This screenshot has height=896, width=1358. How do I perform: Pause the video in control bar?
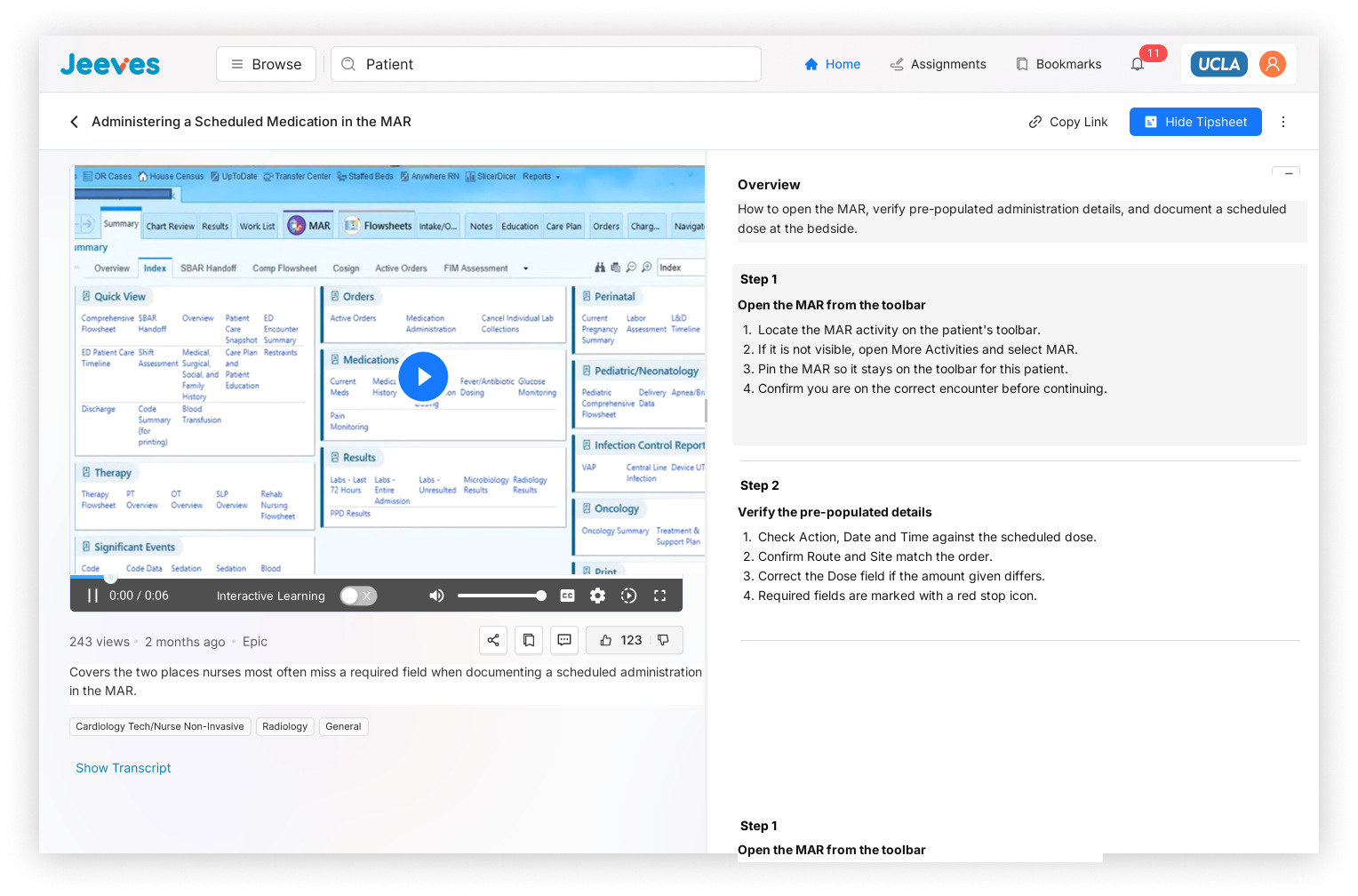[x=92, y=596]
